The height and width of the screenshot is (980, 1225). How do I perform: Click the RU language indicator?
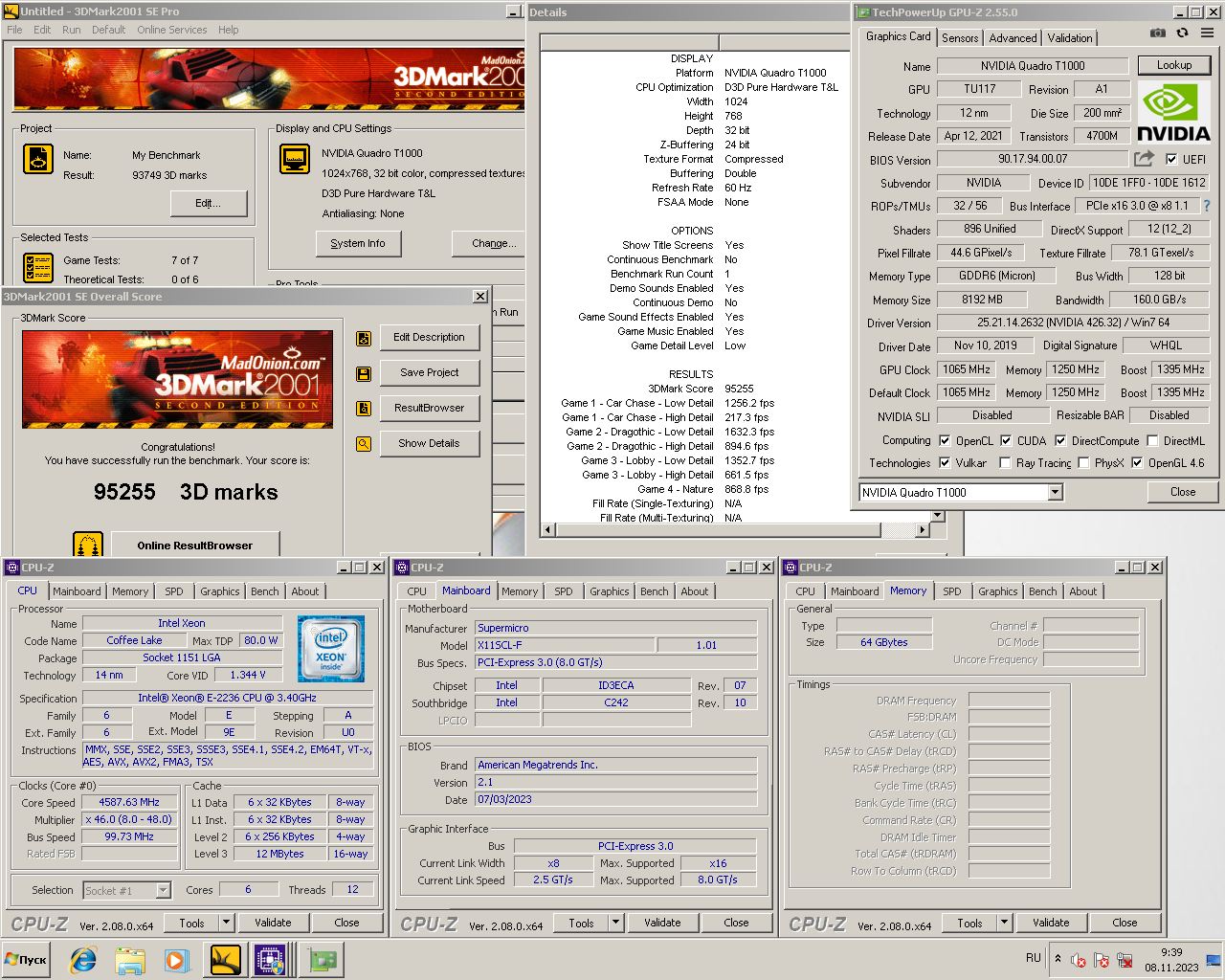[x=1034, y=958]
